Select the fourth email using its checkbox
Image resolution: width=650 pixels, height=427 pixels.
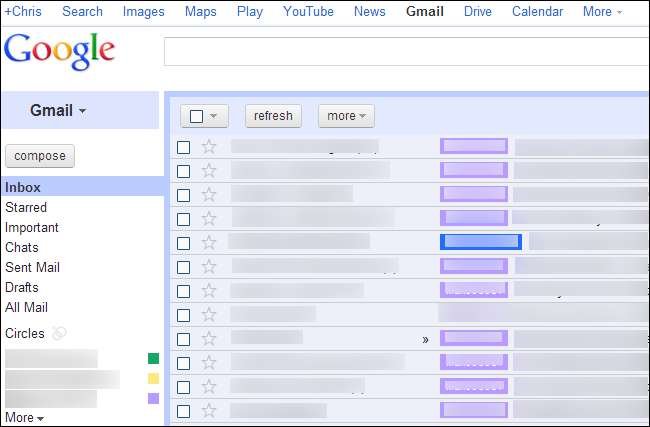183,219
